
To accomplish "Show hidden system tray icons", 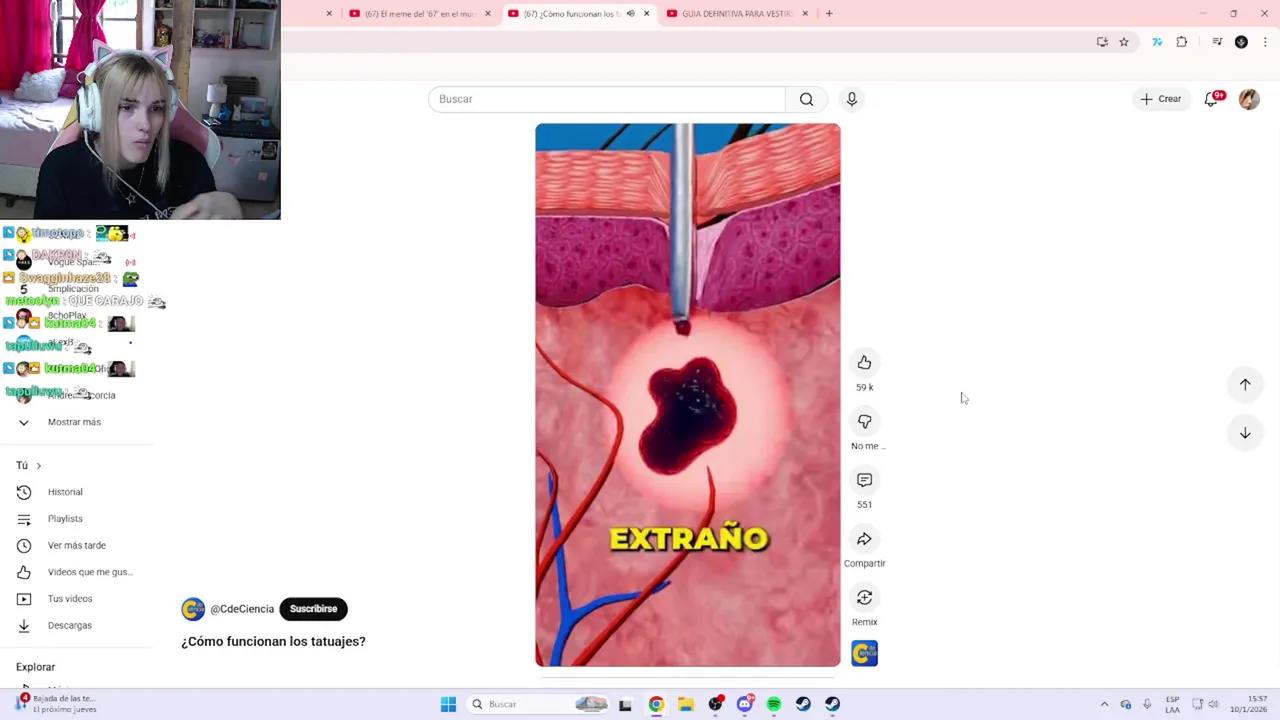I will coord(1104,704).
